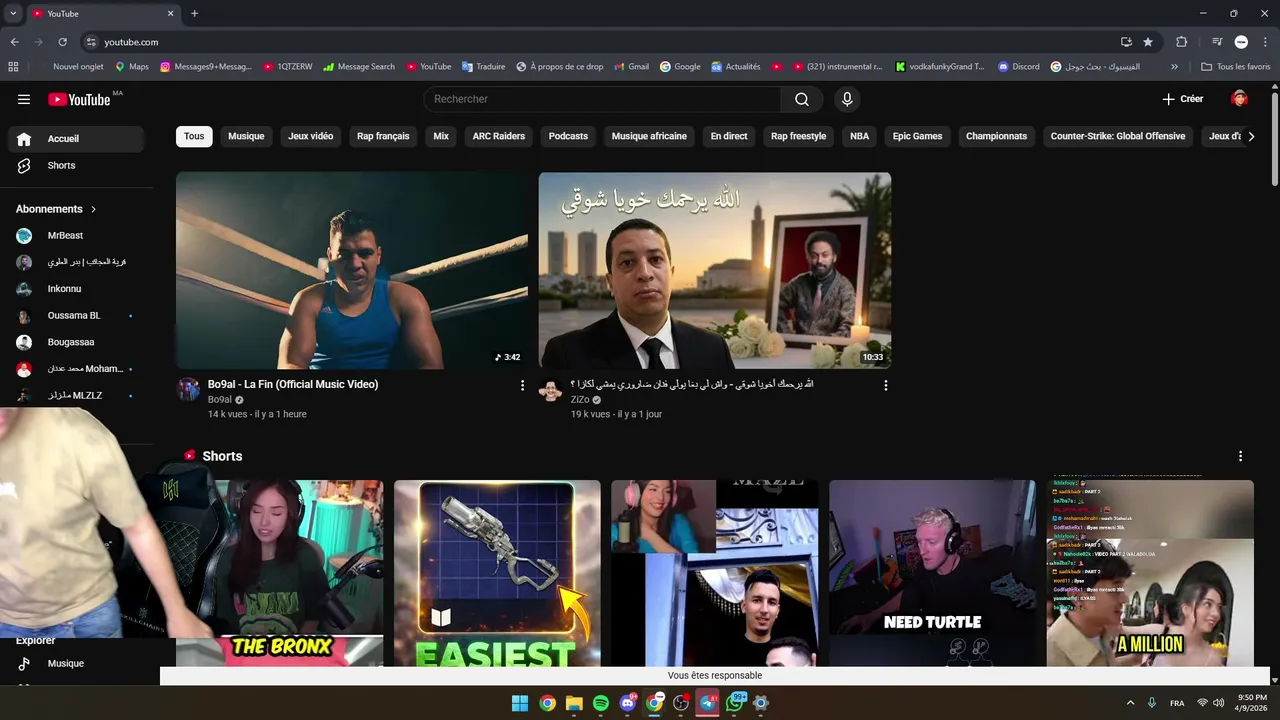Open the Traduire bookmark
This screenshot has height=720, width=1280.
pos(483,67)
